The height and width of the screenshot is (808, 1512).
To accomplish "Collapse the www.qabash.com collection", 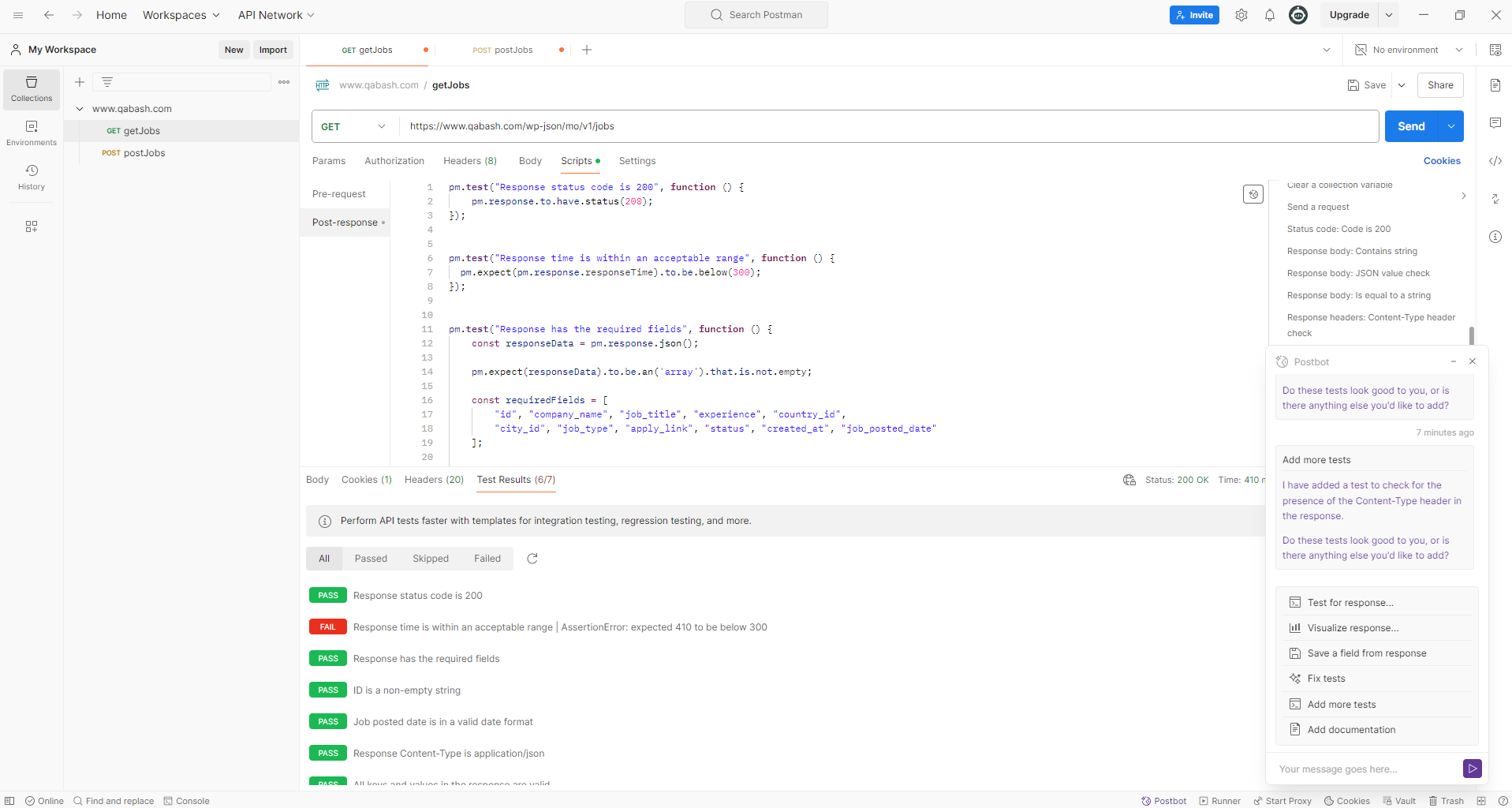I will coord(80,109).
